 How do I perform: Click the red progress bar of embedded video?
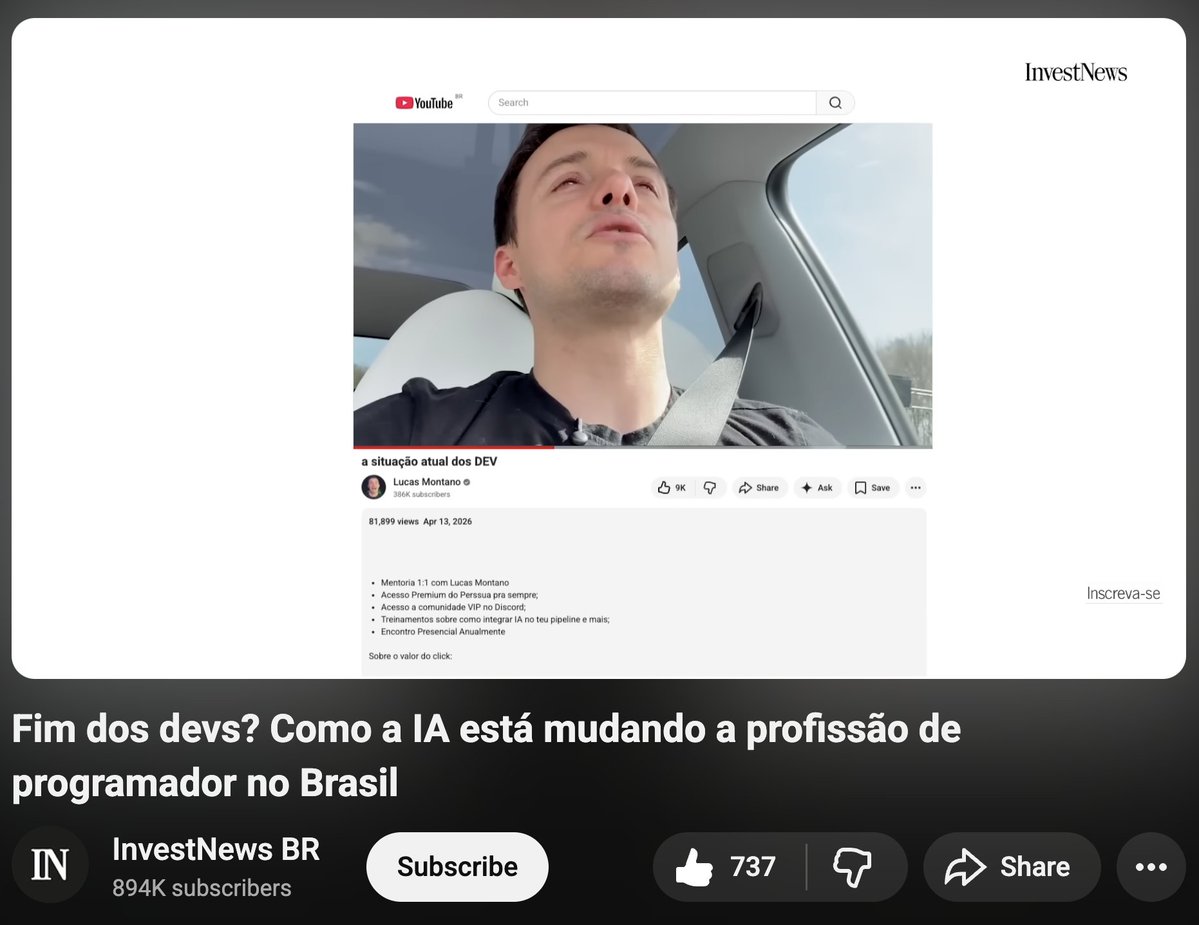point(453,447)
